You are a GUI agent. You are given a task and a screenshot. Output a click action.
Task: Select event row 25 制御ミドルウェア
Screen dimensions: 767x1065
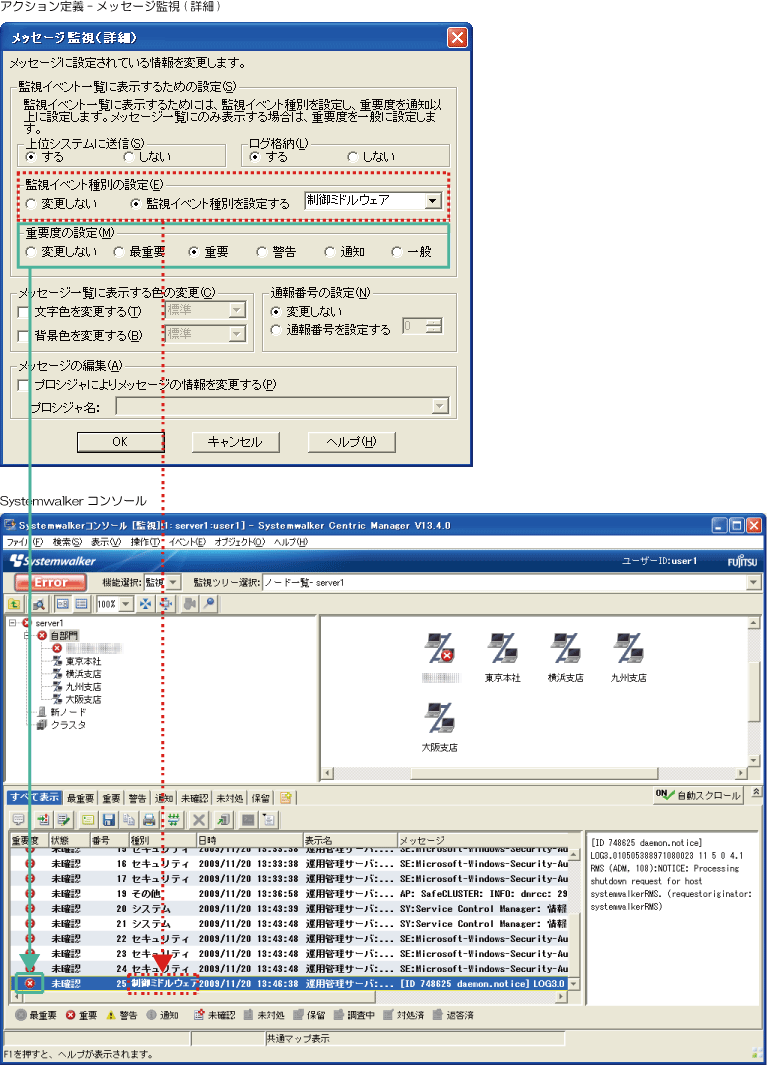pyautogui.click(x=290, y=983)
